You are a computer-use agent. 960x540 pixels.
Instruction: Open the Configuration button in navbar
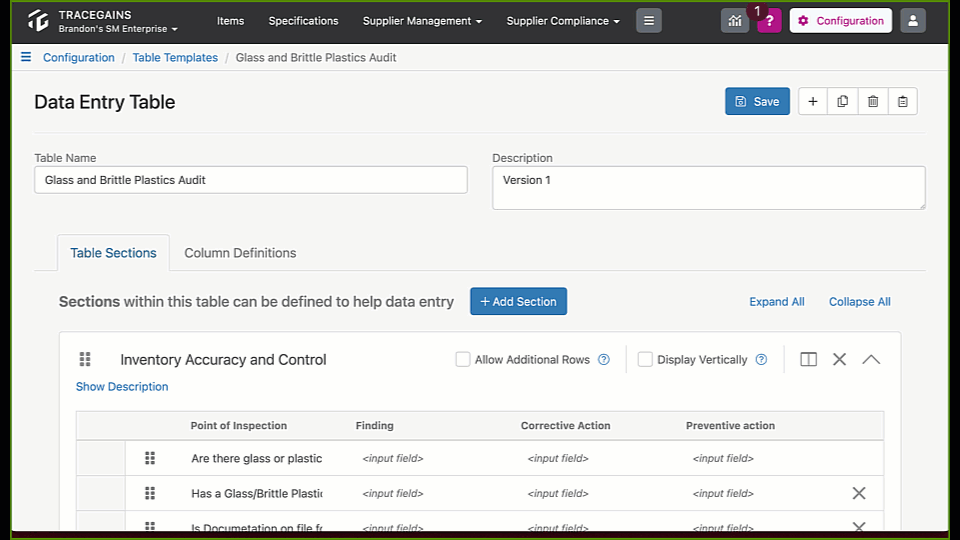click(x=841, y=21)
